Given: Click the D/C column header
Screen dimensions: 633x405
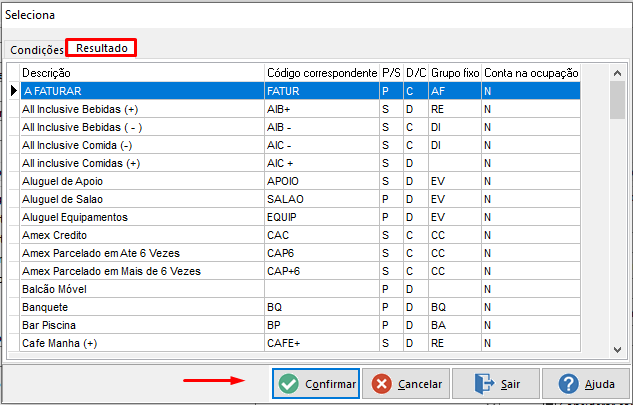Looking at the screenshot, I should click(416, 73).
